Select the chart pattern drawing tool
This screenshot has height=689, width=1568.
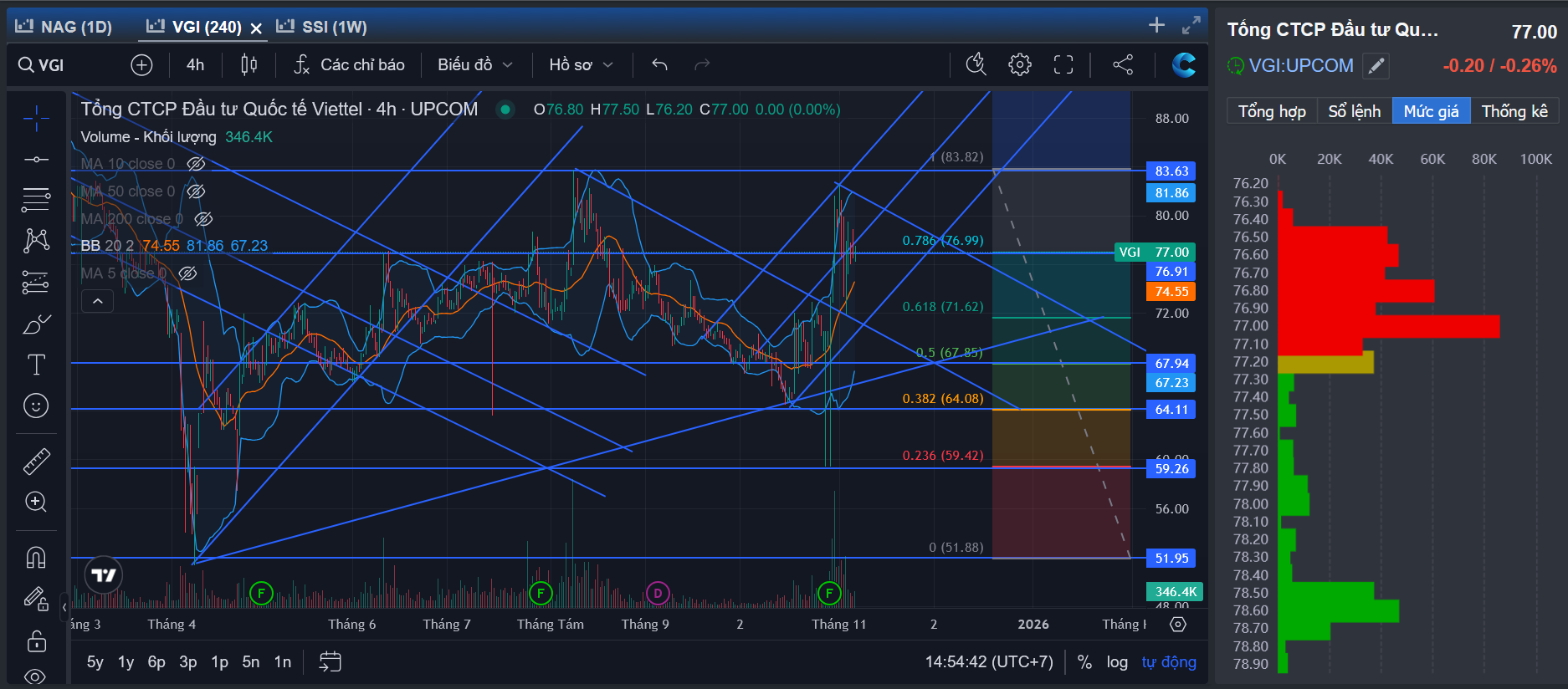(36, 241)
